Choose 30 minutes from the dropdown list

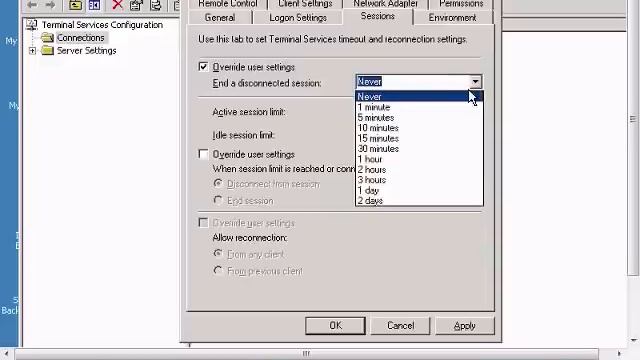pyautogui.click(x=419, y=149)
